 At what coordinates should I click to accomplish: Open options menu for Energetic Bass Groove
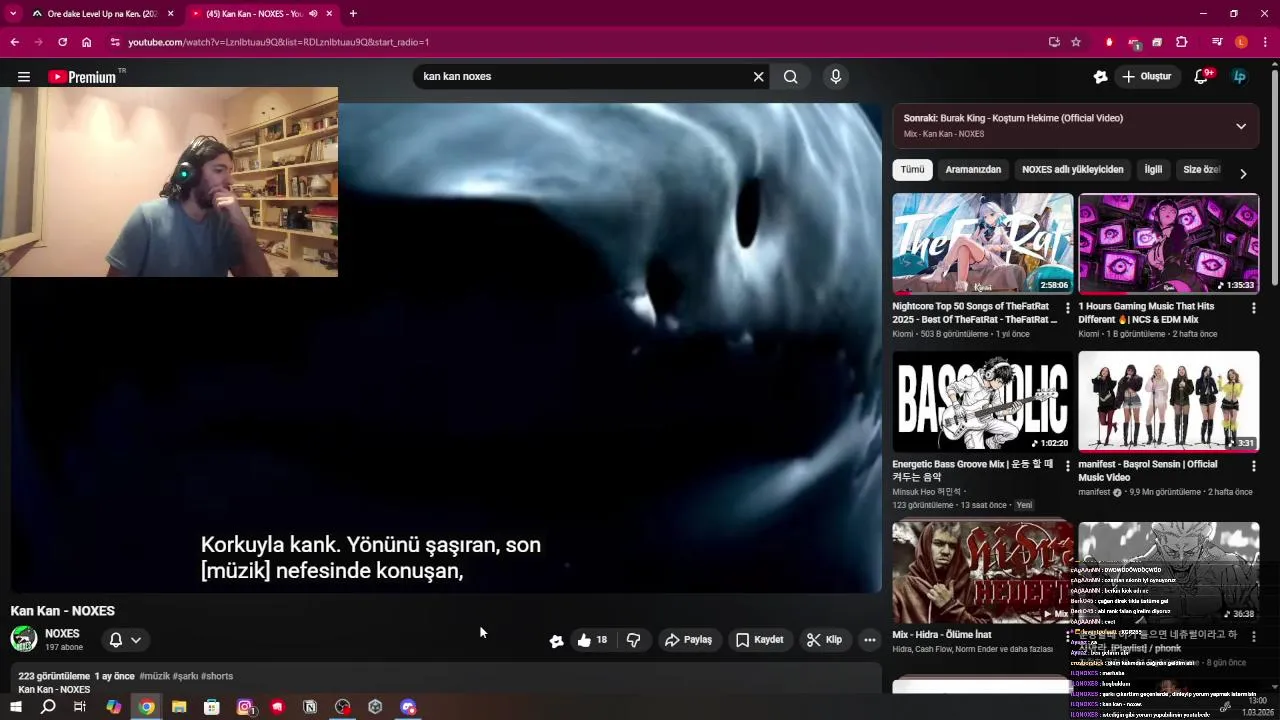point(1068,466)
